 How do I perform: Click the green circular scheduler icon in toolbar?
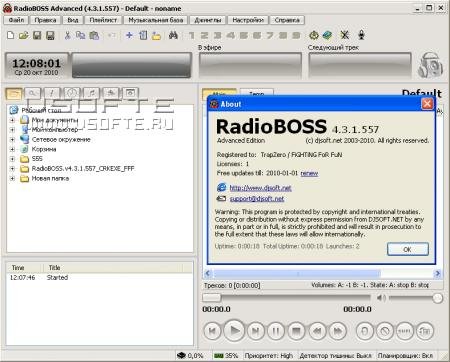point(314,35)
